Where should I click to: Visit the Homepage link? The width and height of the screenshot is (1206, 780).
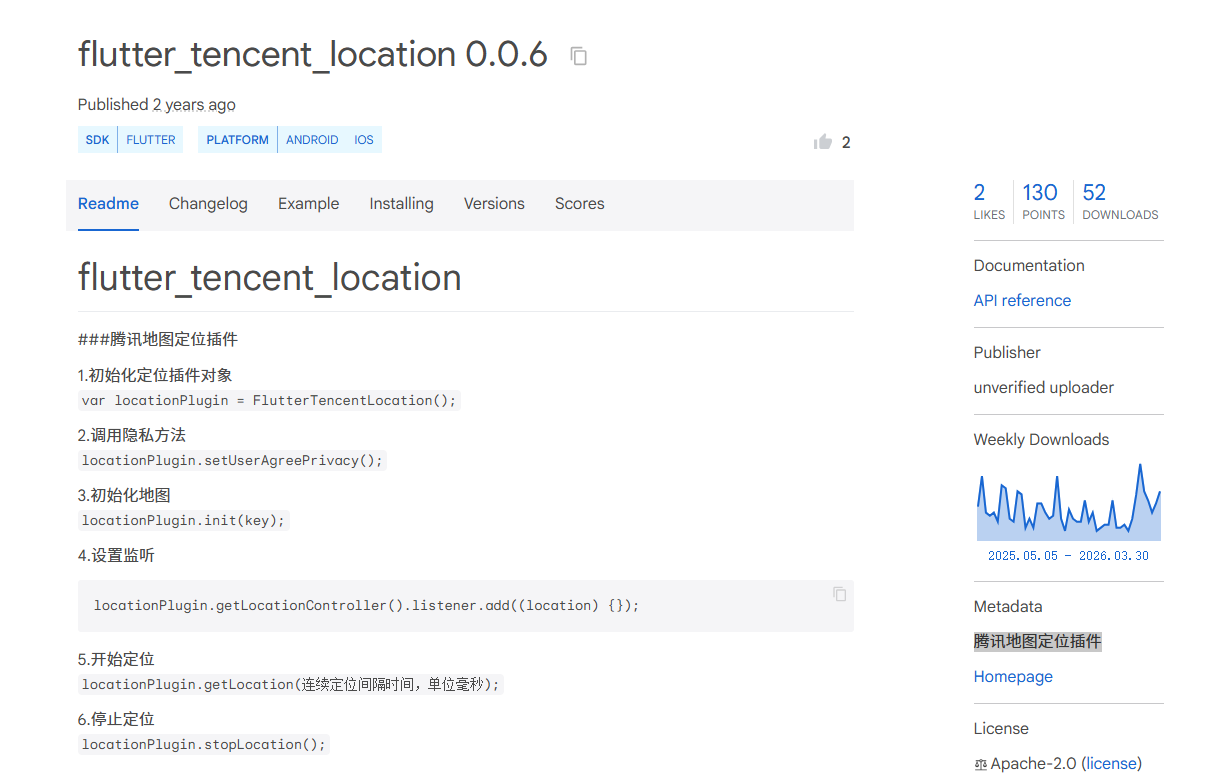(1013, 677)
